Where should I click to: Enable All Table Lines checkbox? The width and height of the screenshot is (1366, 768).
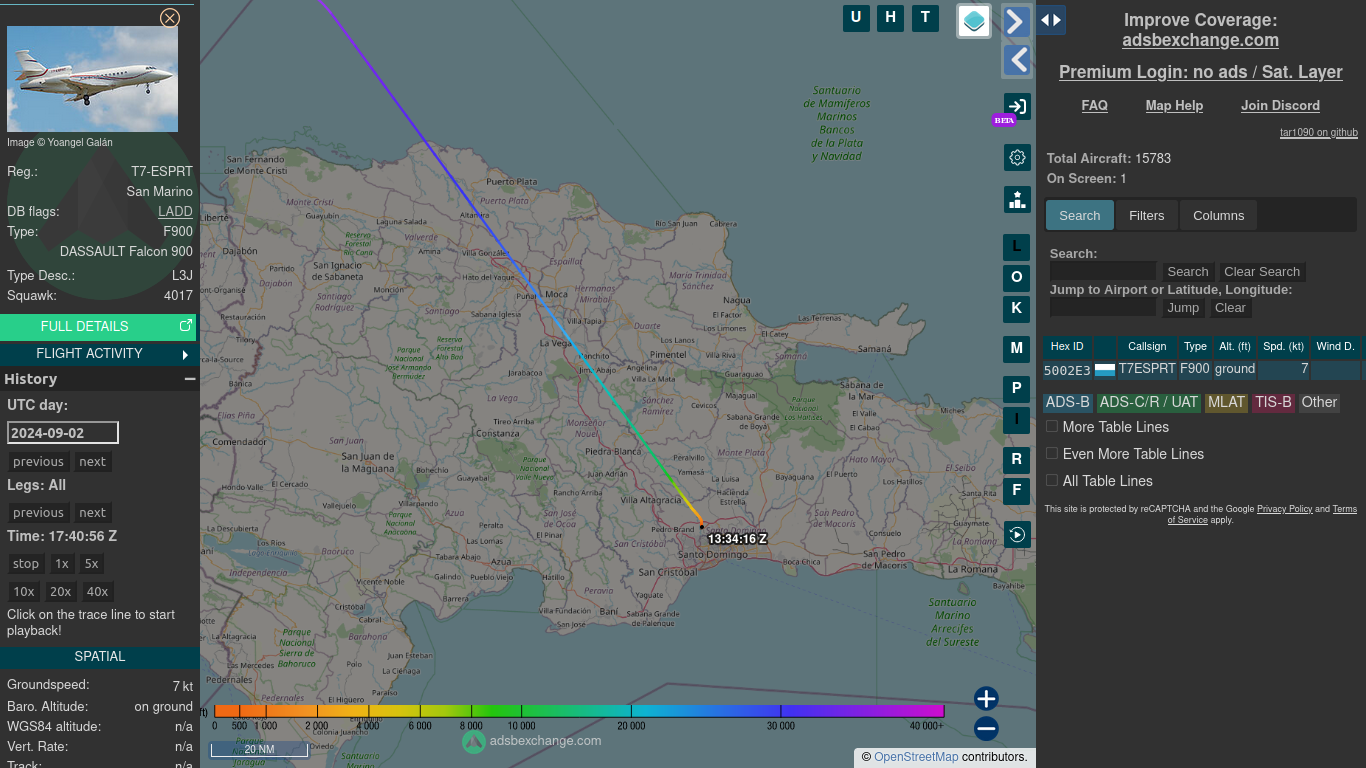1052,480
